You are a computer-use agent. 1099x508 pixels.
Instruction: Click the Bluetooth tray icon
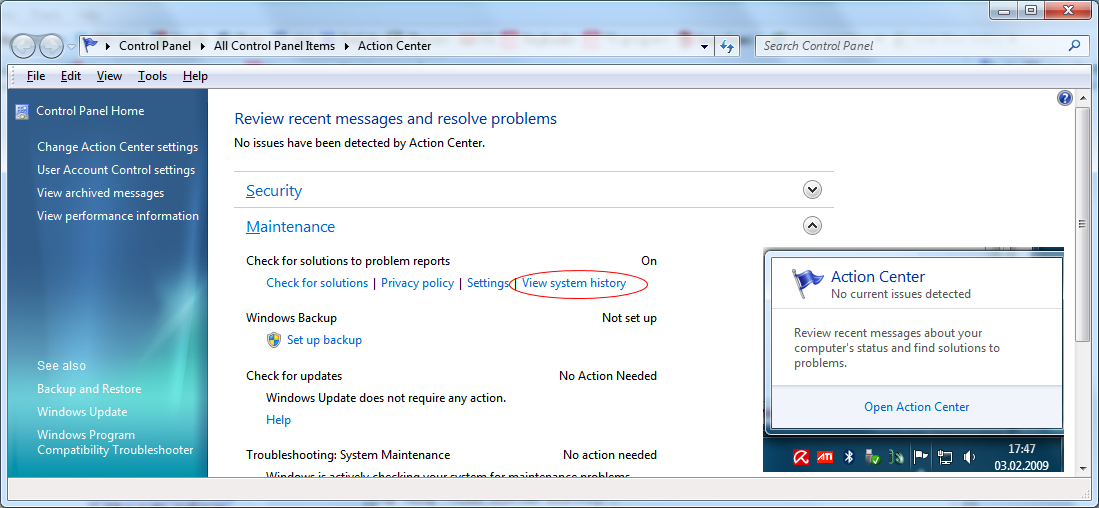849,458
